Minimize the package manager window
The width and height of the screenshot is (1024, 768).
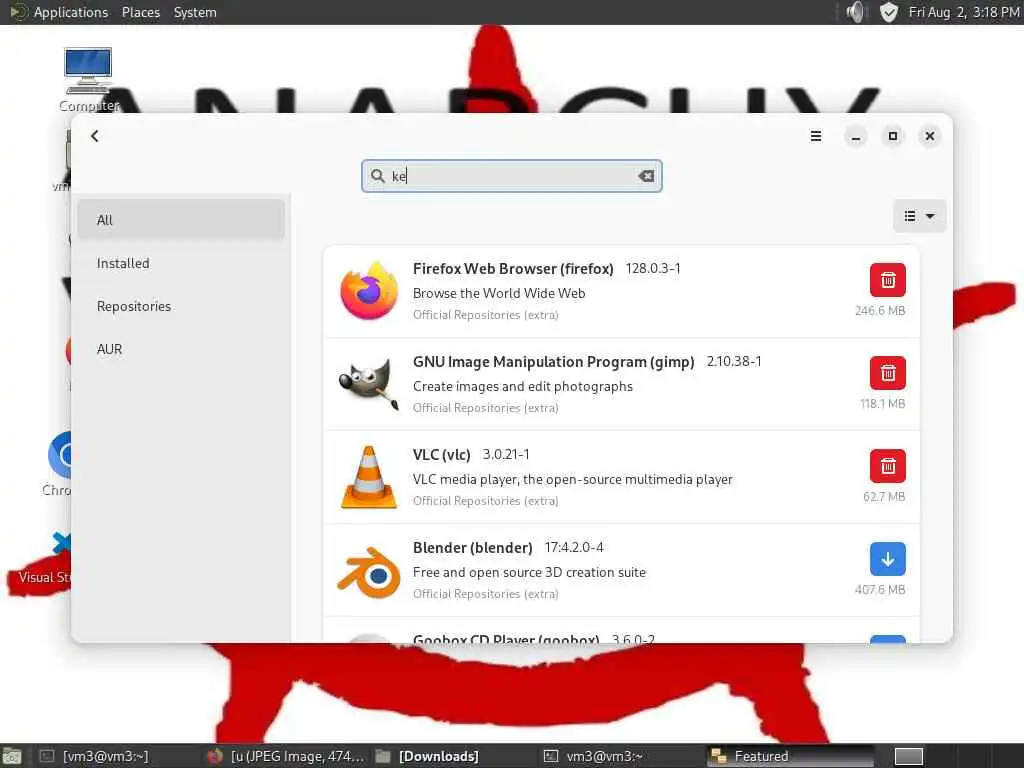point(856,136)
